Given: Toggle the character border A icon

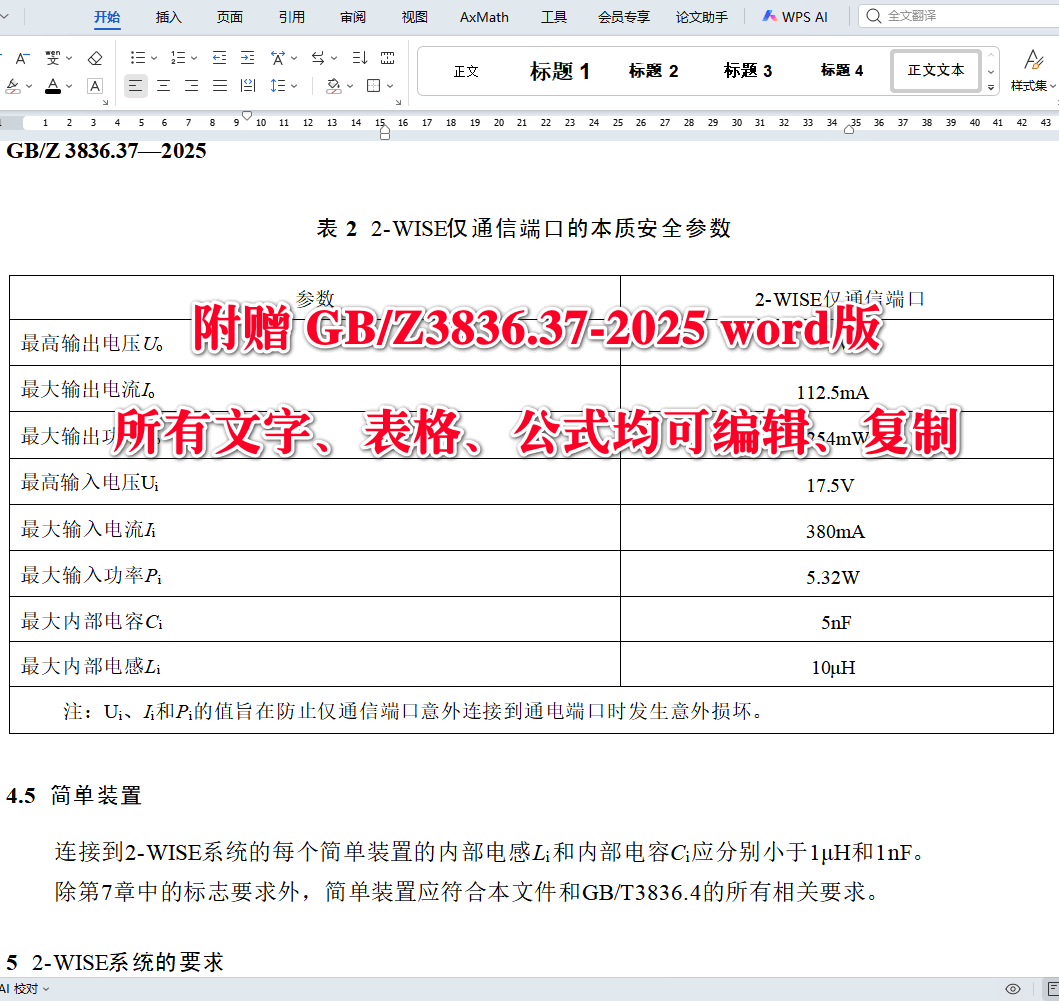Looking at the screenshot, I should click(x=95, y=86).
